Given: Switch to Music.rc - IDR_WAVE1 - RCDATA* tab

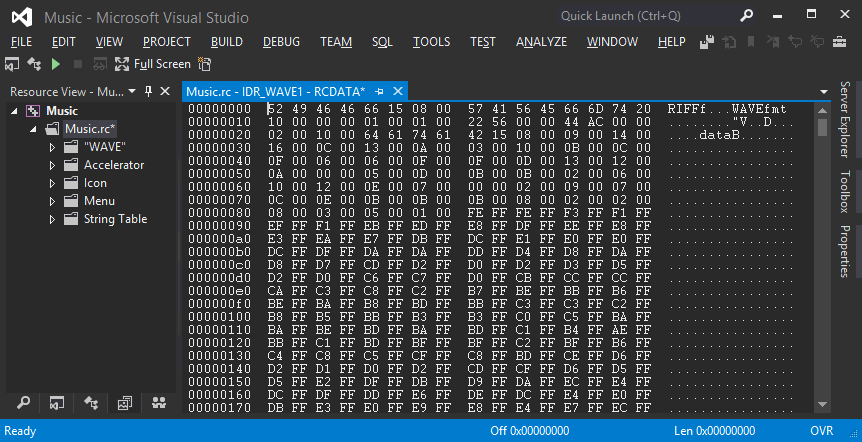Looking at the screenshot, I should [275, 91].
